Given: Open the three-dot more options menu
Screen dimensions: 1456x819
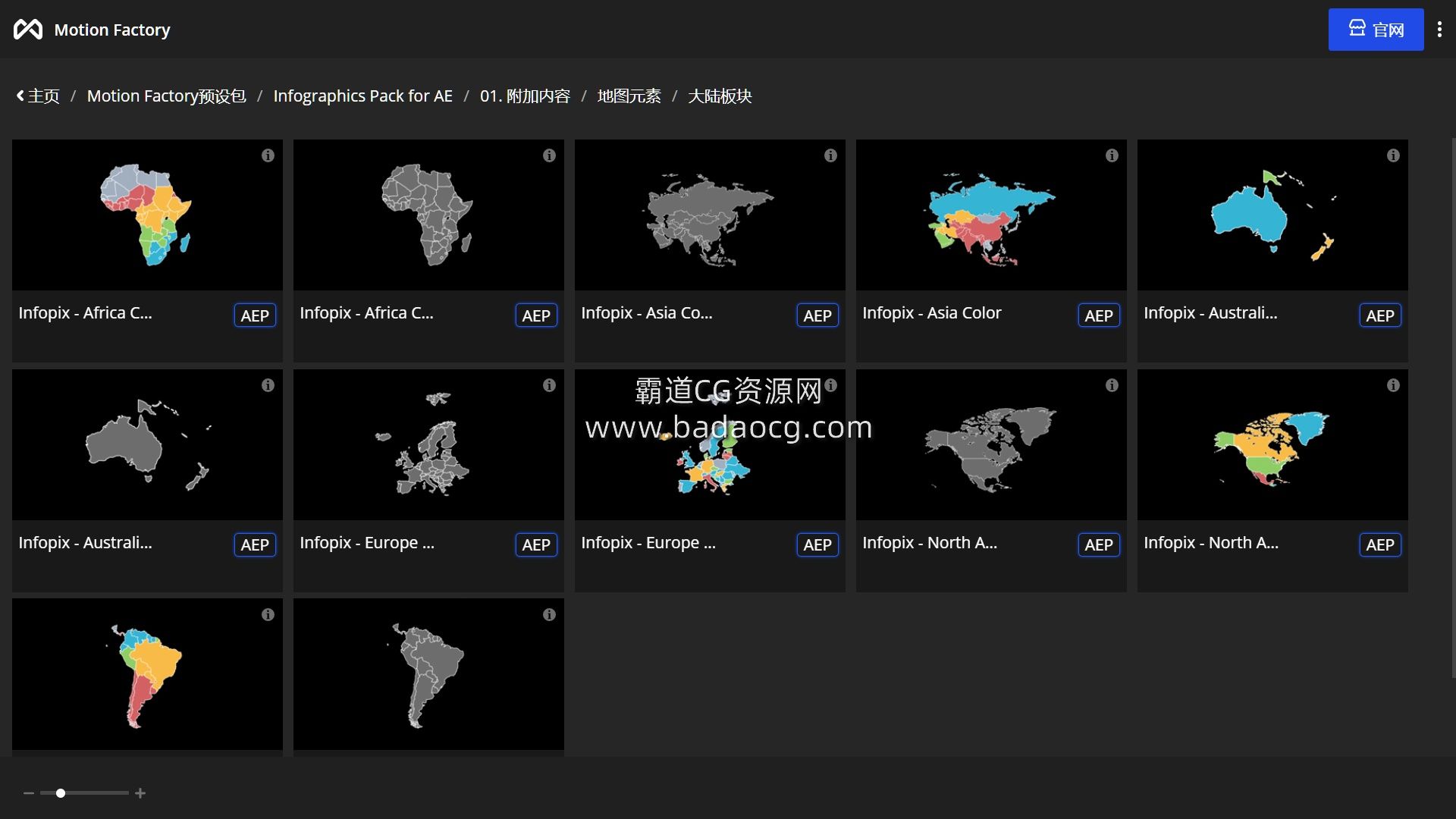Looking at the screenshot, I should coord(1439,30).
